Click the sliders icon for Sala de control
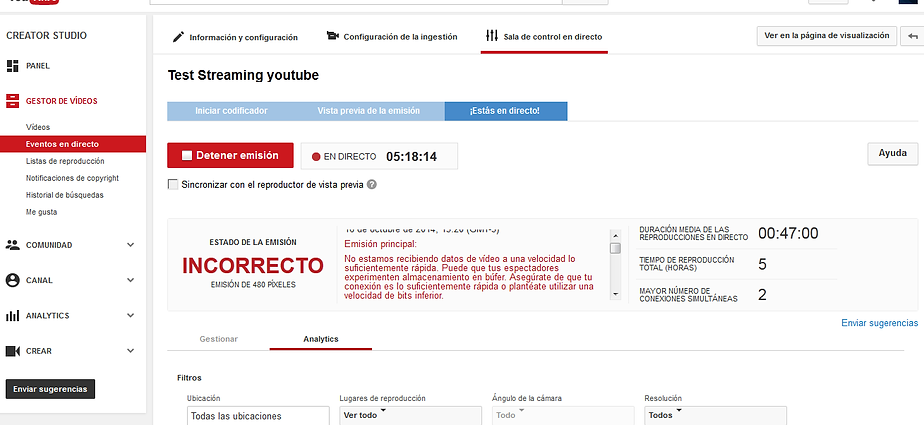Viewport: 924px width, 425px height. point(492,36)
